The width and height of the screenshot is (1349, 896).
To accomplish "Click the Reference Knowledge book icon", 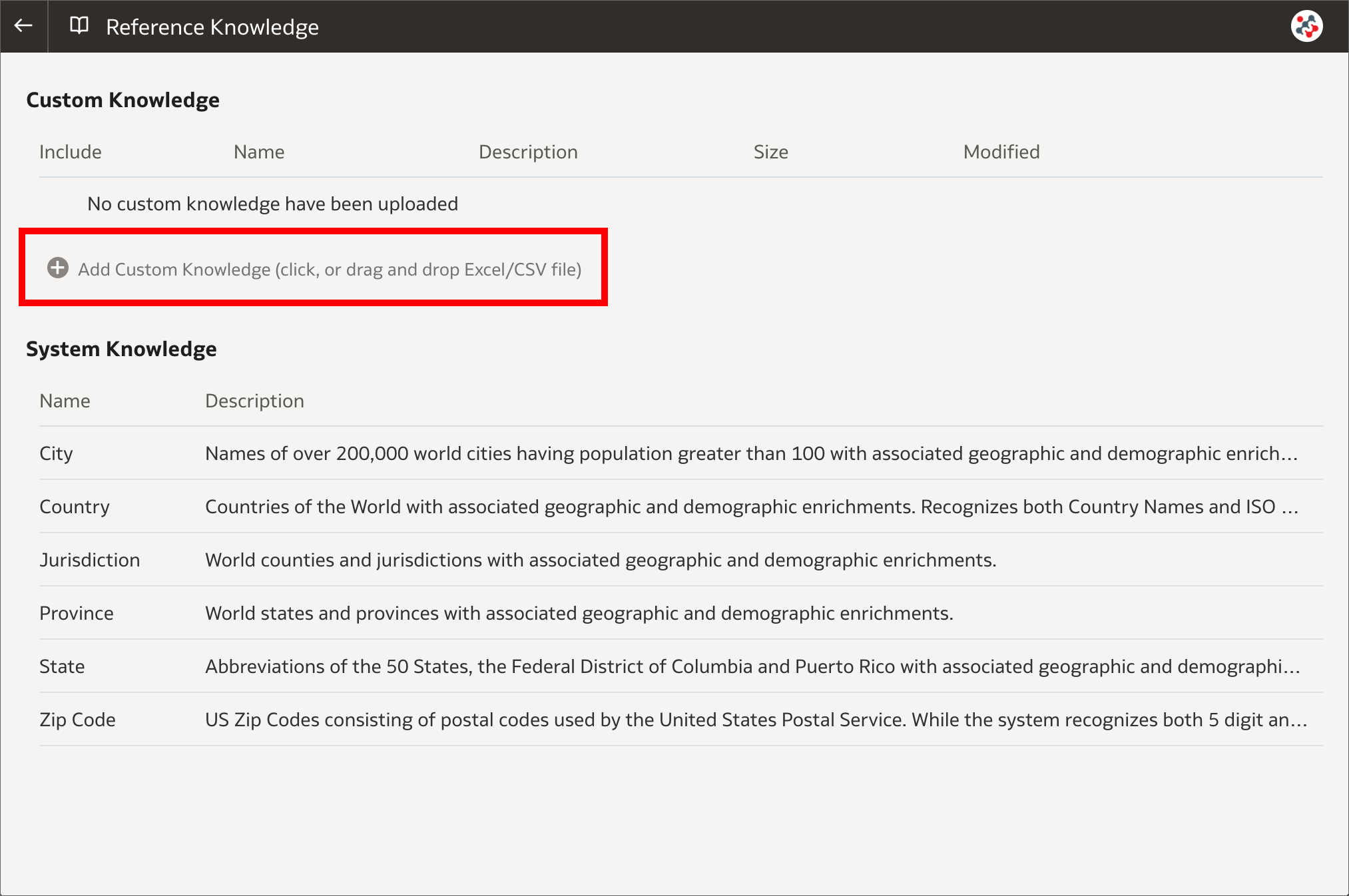I will coord(79,26).
